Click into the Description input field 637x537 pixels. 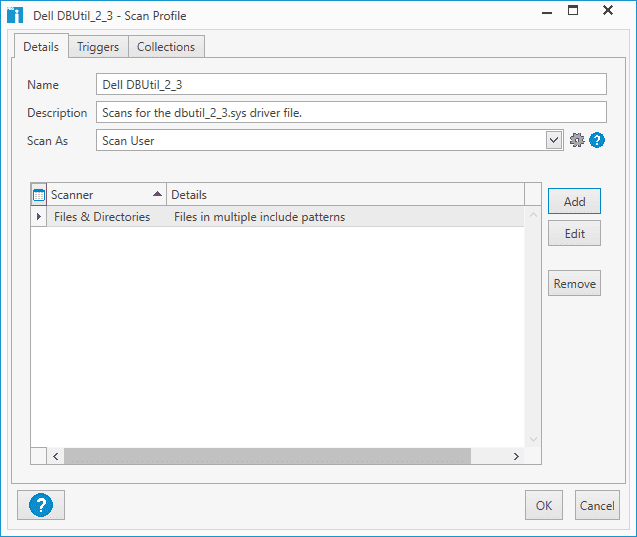(351, 112)
